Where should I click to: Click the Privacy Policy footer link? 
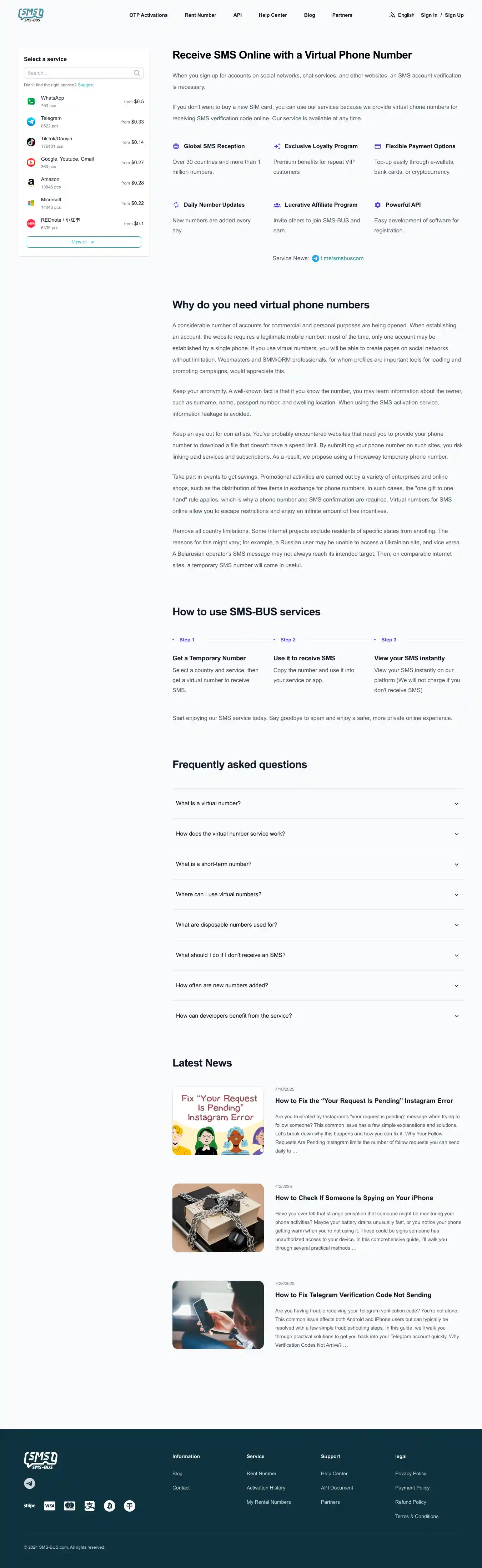point(411,1474)
